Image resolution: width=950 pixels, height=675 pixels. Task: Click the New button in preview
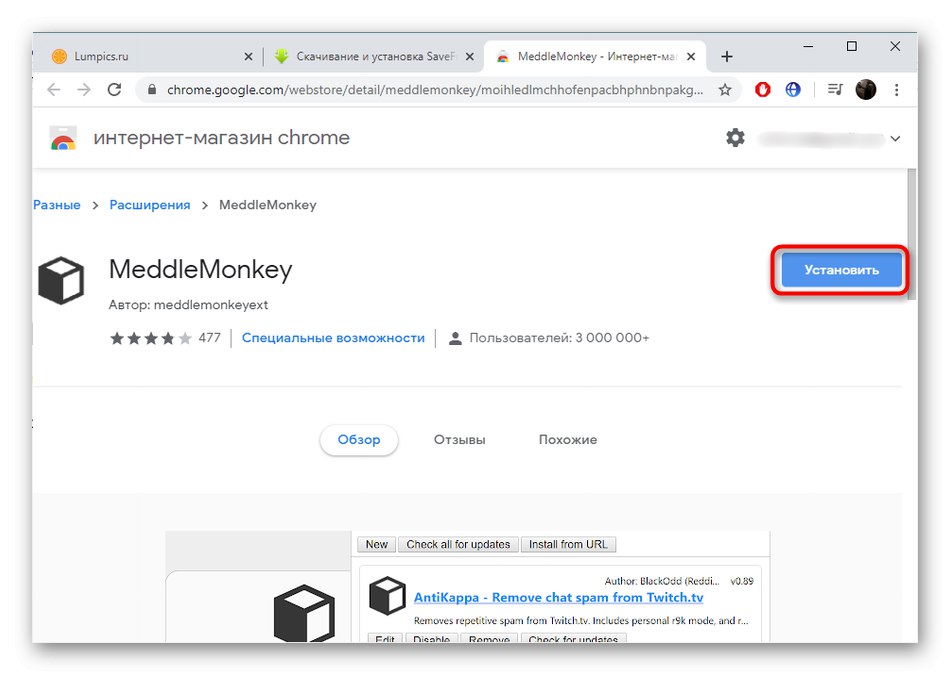tap(376, 544)
